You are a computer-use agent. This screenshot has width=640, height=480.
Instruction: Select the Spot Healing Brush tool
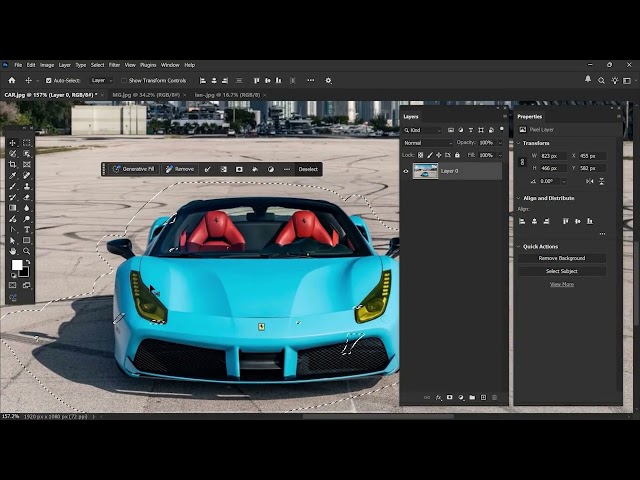(27, 176)
